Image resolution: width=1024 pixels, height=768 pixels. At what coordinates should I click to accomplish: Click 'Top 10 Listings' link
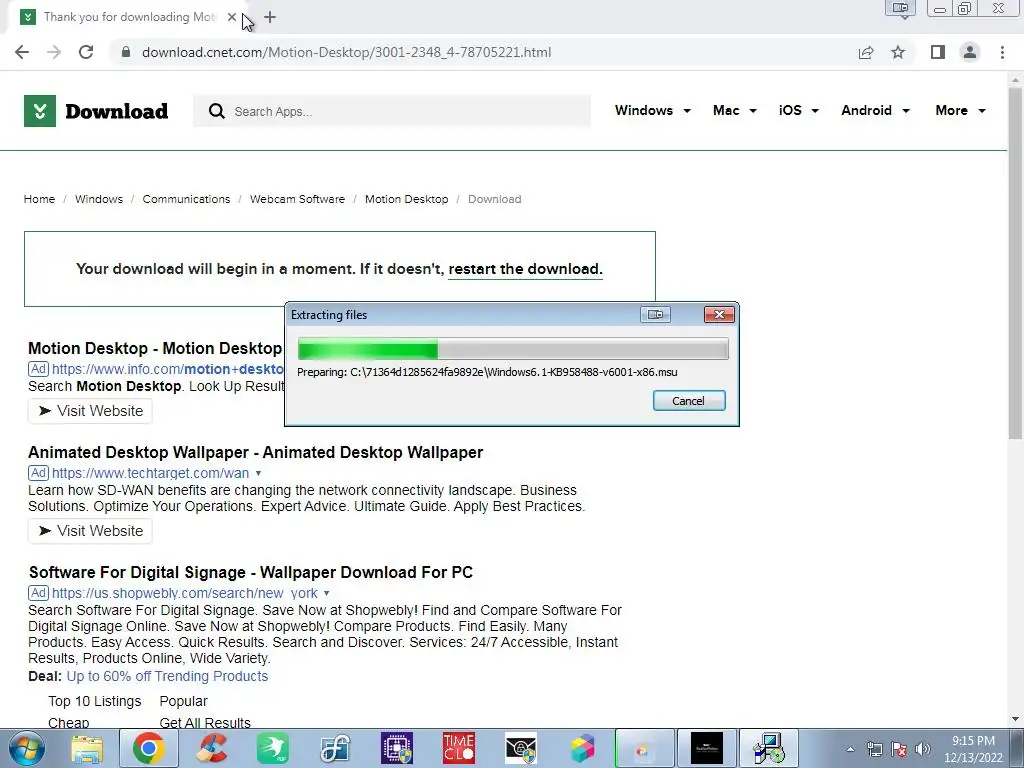[95, 701]
